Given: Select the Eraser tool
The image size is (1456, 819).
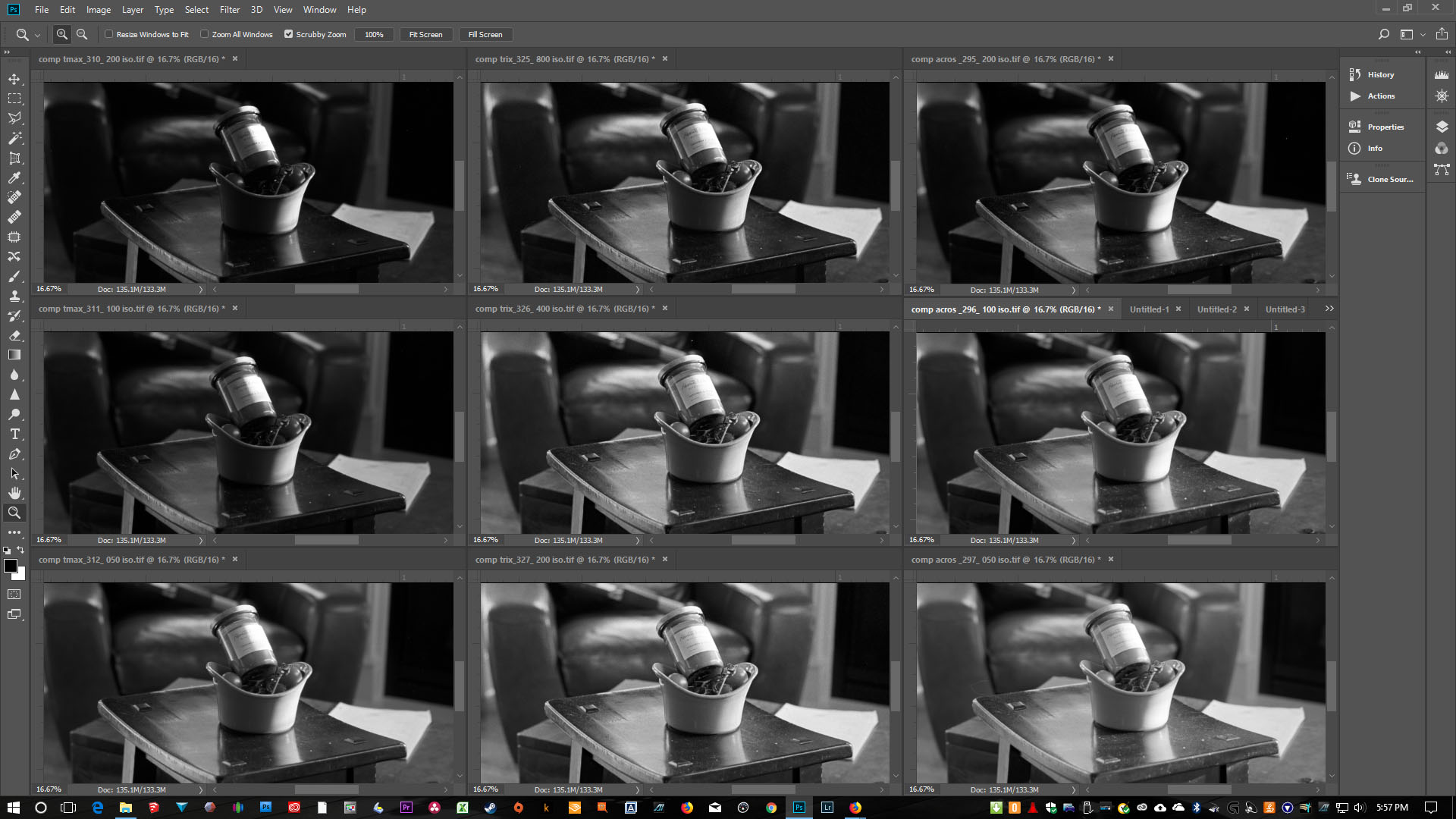Looking at the screenshot, I should [x=14, y=335].
